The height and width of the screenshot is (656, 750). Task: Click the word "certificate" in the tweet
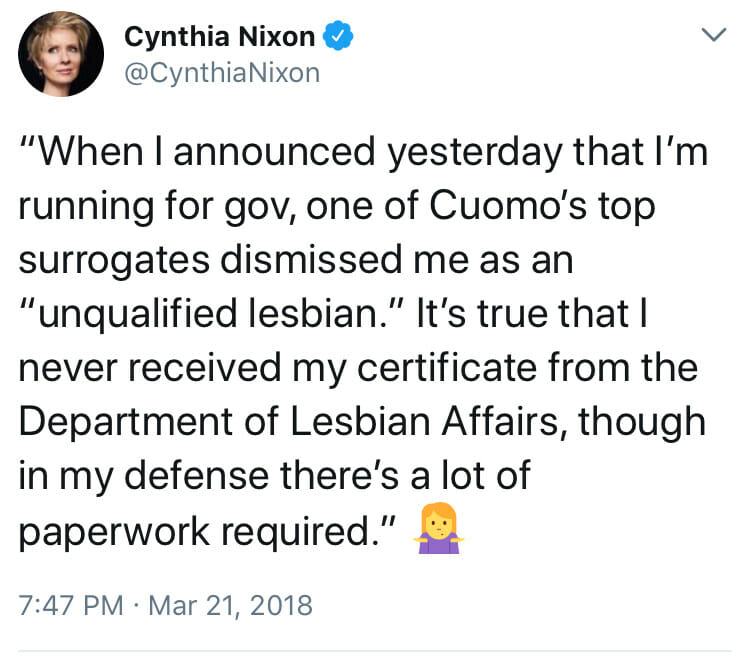point(447,367)
